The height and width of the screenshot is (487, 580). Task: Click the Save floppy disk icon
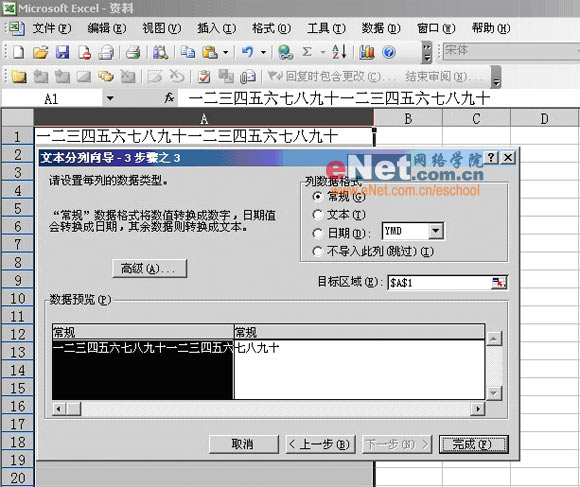[62, 52]
